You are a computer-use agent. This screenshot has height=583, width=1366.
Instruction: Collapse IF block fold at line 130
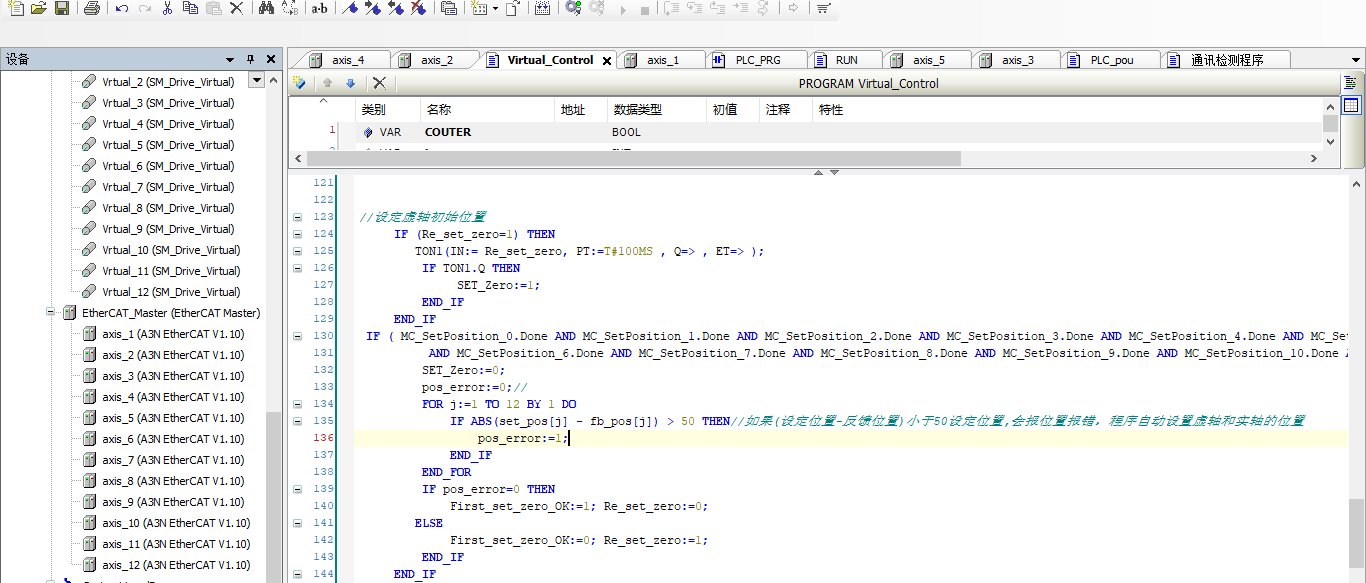297,336
